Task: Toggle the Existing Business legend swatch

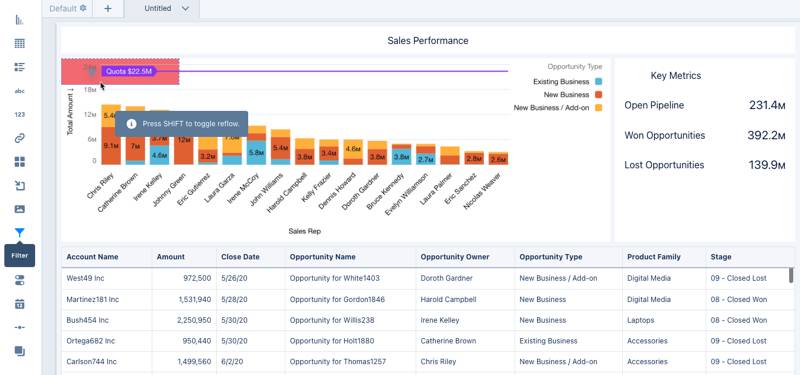Action: (x=598, y=82)
